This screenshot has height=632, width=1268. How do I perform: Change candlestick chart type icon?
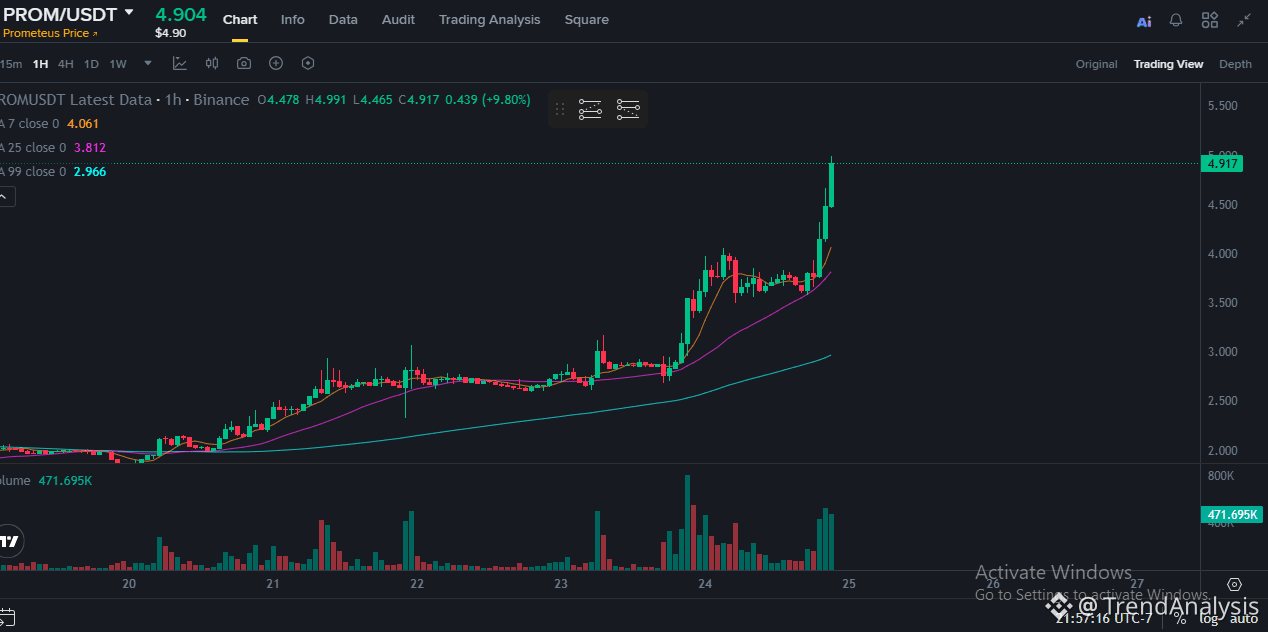pos(212,63)
